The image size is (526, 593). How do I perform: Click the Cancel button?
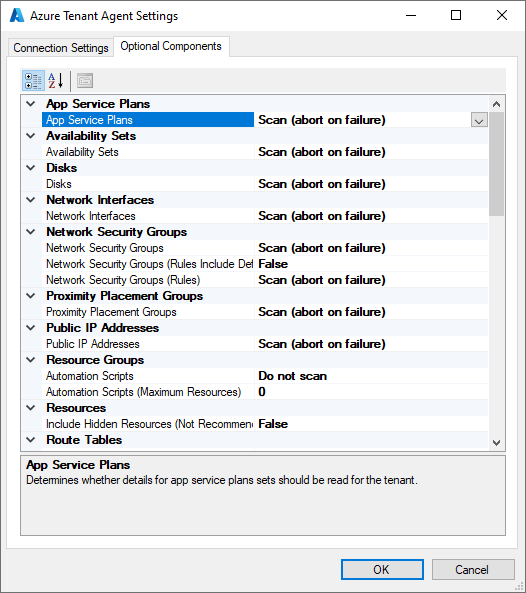473,570
